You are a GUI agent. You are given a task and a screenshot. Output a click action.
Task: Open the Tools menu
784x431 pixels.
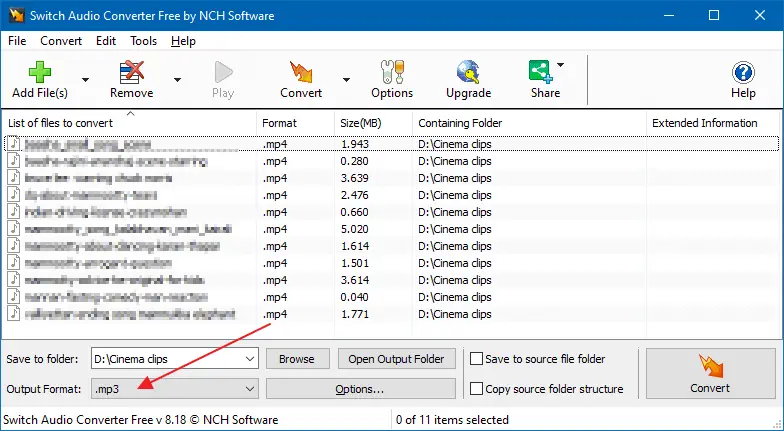coord(144,41)
